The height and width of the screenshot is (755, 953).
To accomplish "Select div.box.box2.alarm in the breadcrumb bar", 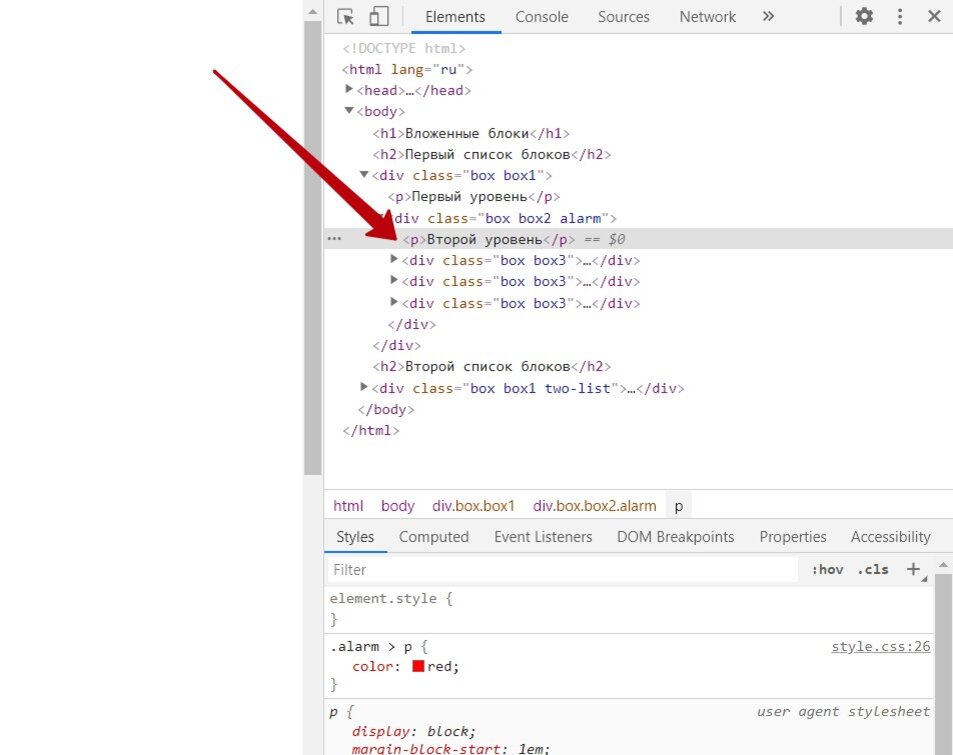I will point(595,505).
